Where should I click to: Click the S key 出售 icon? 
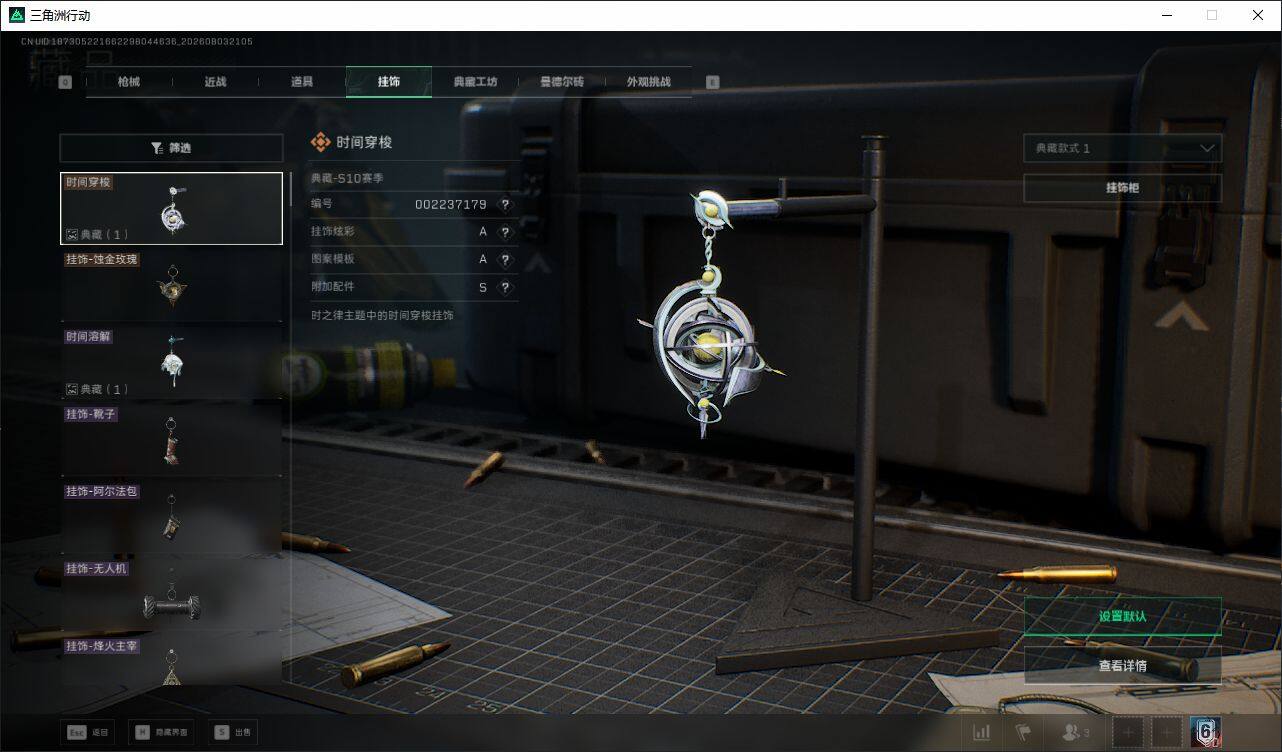pyautogui.click(x=221, y=733)
